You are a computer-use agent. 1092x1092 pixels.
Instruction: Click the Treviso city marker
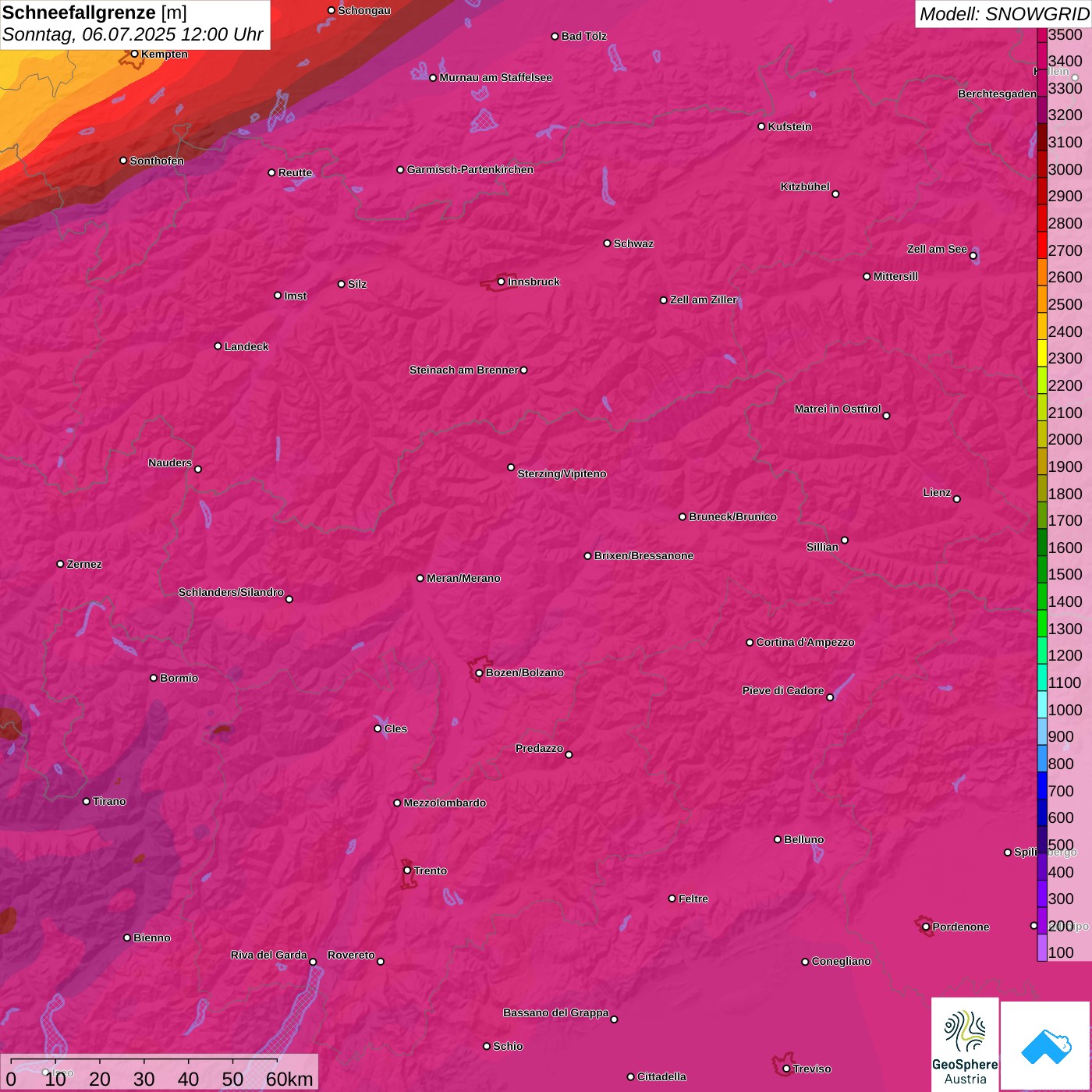pyautogui.click(x=786, y=1069)
